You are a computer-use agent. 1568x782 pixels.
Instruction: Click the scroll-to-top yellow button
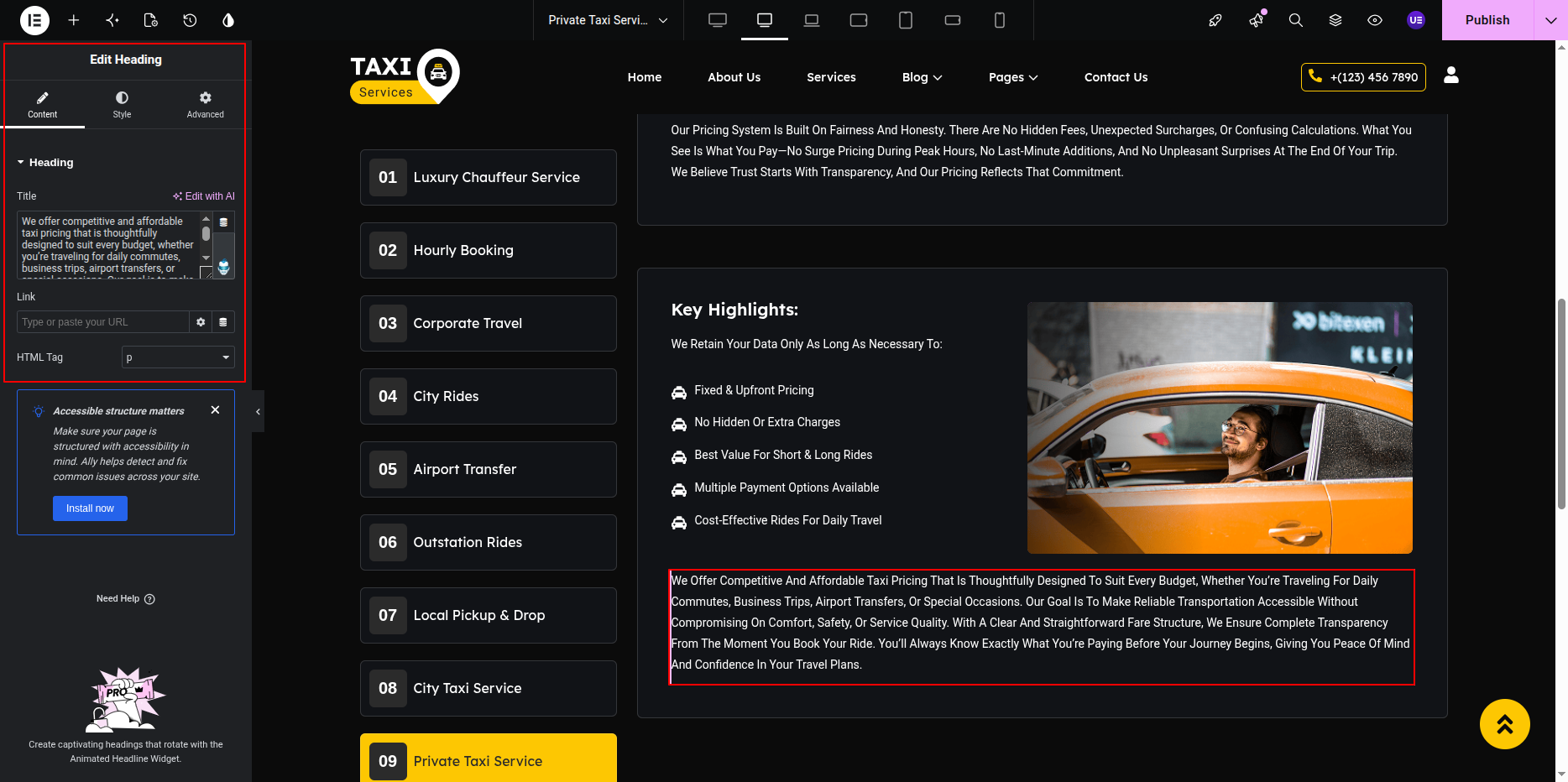1504,724
